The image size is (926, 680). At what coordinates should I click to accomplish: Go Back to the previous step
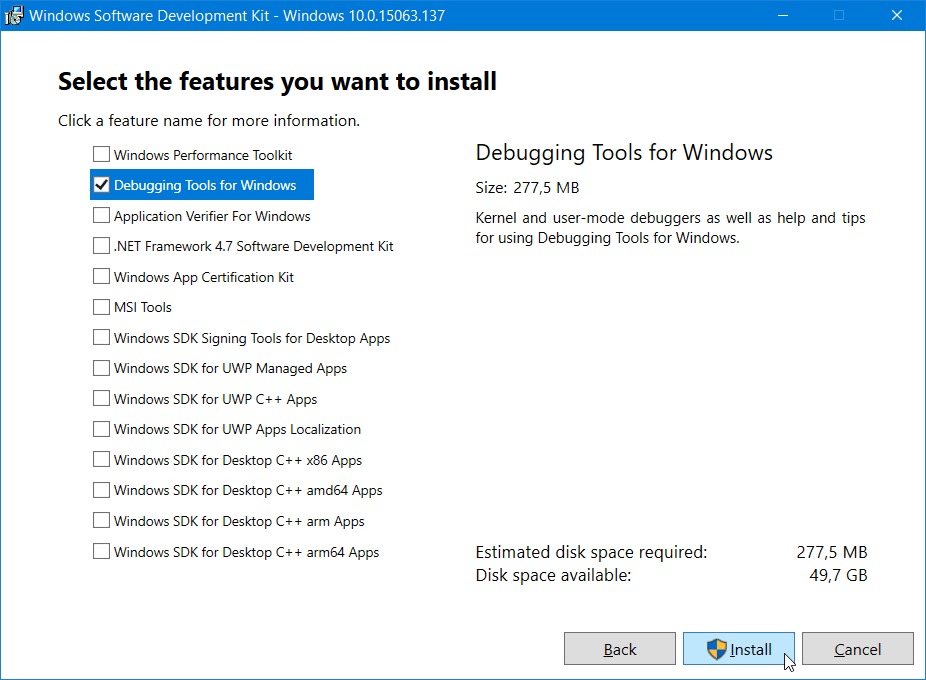[619, 649]
